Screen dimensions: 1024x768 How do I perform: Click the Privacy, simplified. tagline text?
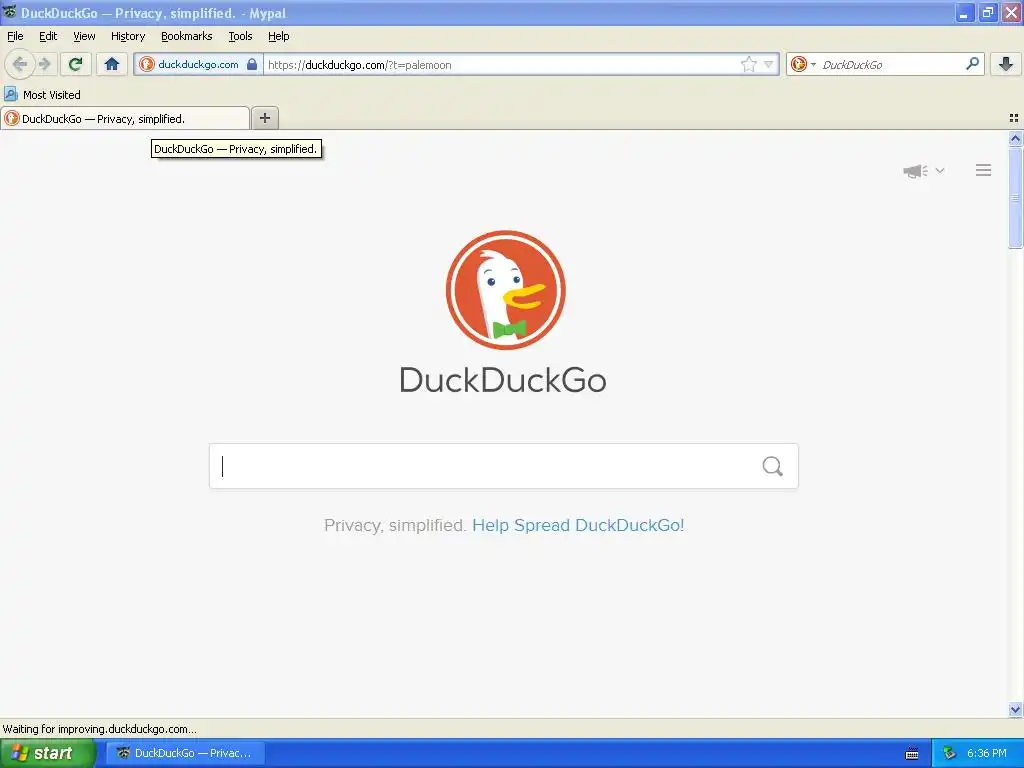pyautogui.click(x=395, y=525)
